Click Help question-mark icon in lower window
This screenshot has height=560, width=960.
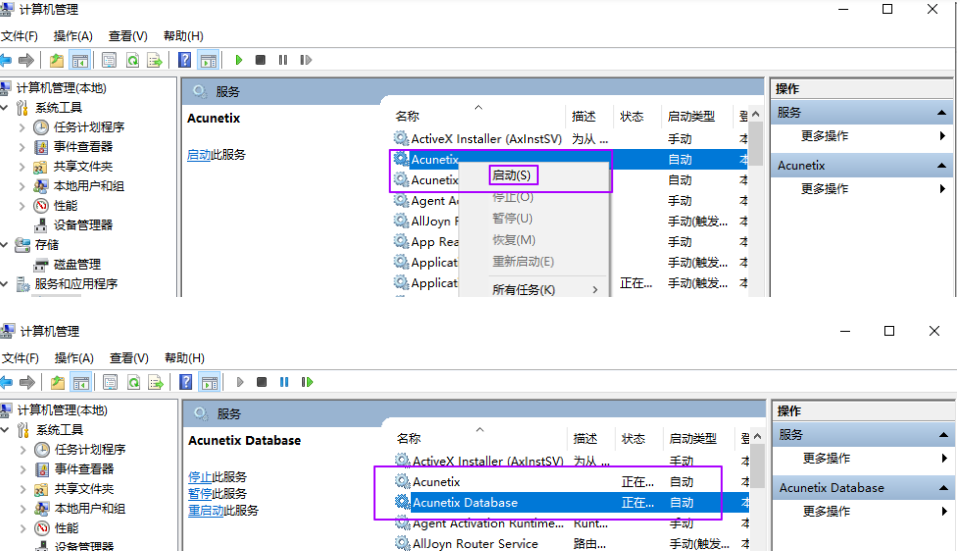[x=186, y=383]
